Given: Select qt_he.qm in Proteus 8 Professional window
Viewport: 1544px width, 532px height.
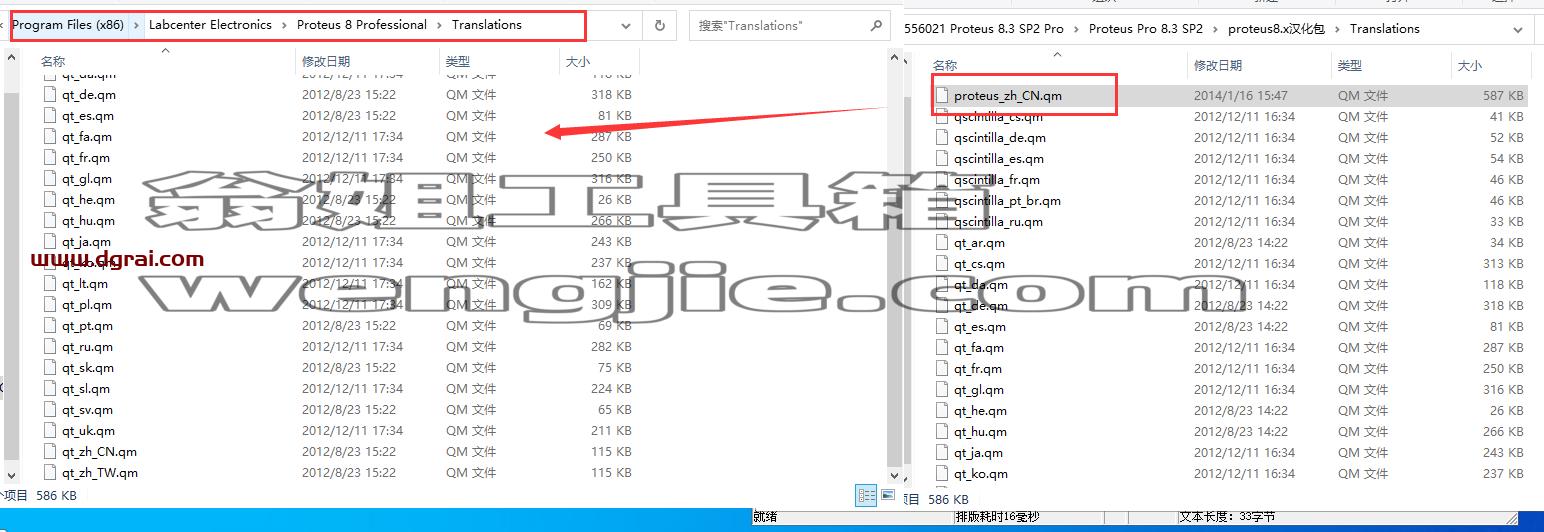Looking at the screenshot, I should [88, 200].
